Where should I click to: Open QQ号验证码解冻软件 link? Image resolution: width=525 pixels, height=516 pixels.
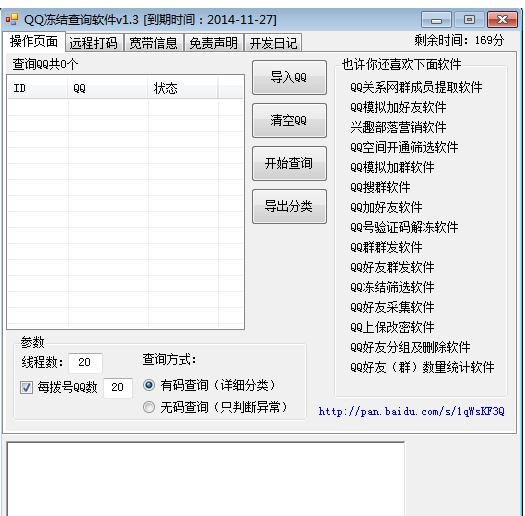coord(404,227)
